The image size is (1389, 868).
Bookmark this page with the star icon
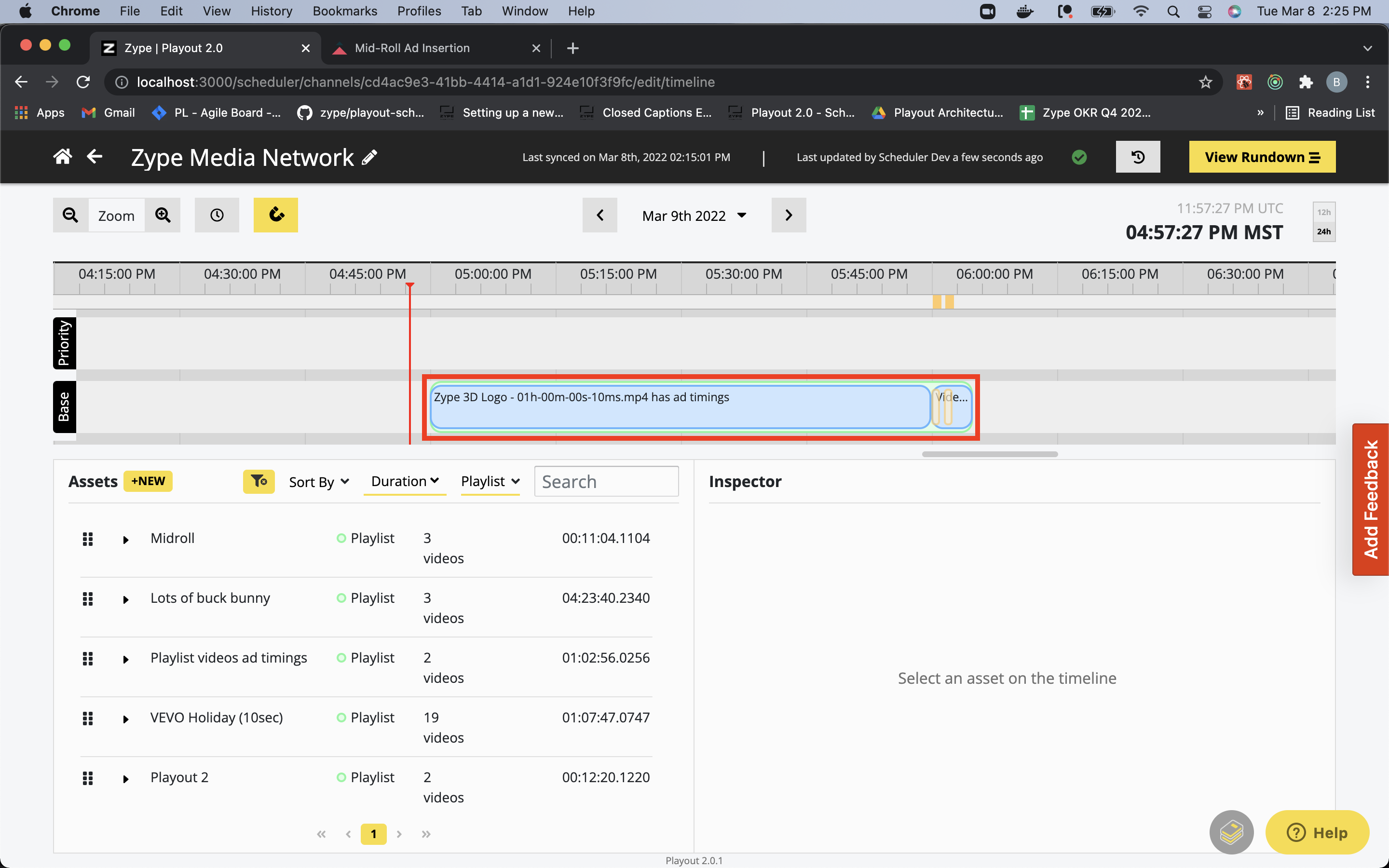1205,82
